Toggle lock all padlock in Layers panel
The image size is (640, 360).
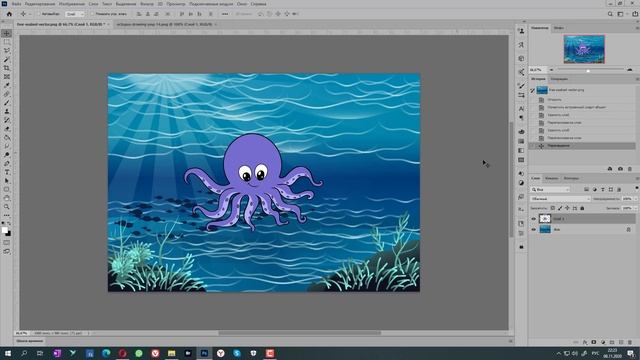click(582, 208)
